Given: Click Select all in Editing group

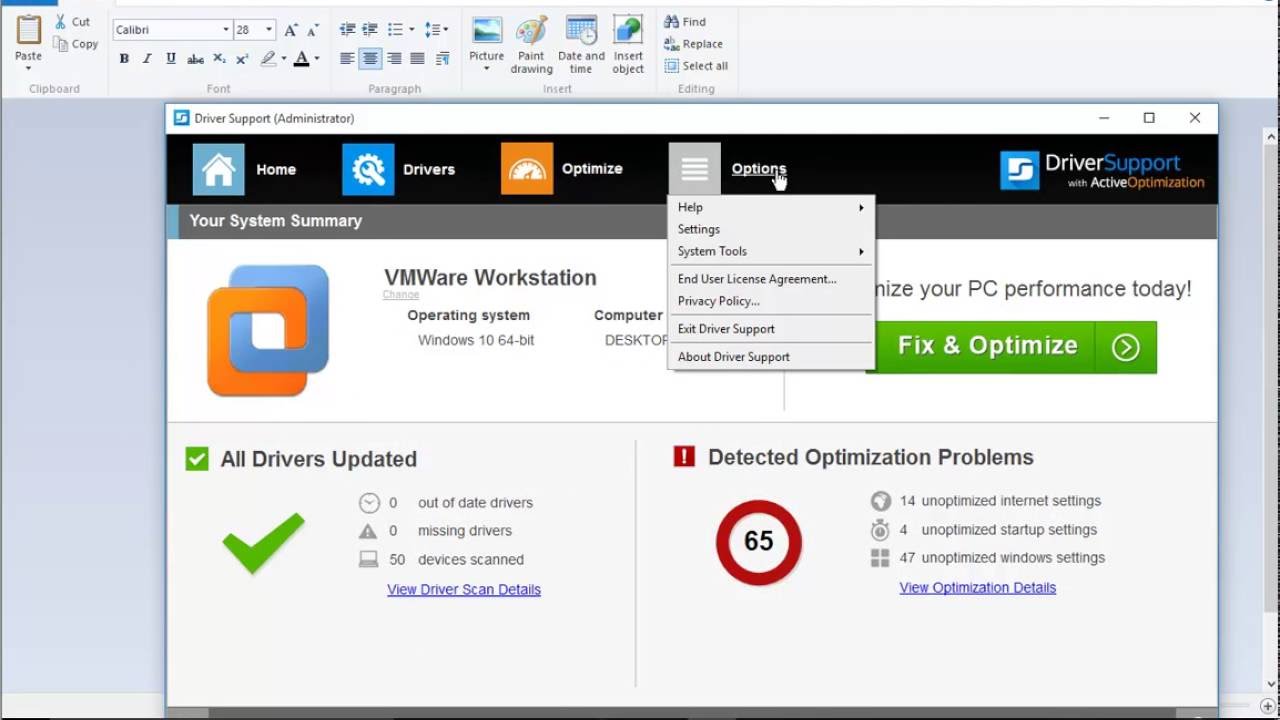Looking at the screenshot, I should [696, 66].
